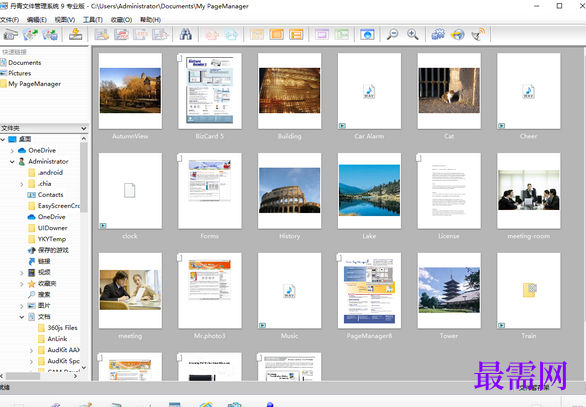586x407 pixels.
Task: Click the purple BMP image toolbar icon
Action: (322, 35)
